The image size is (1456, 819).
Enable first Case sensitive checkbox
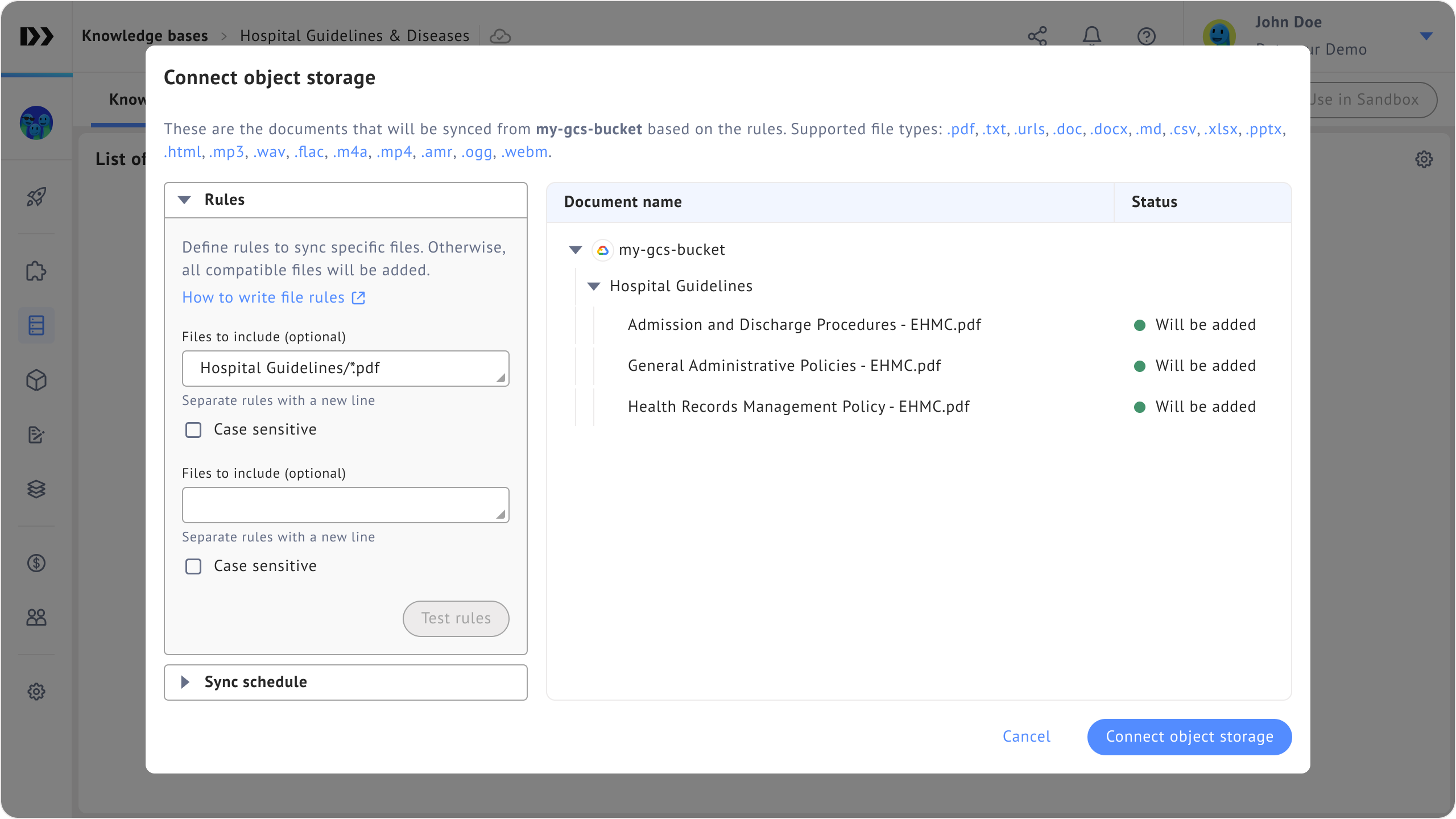coord(193,430)
